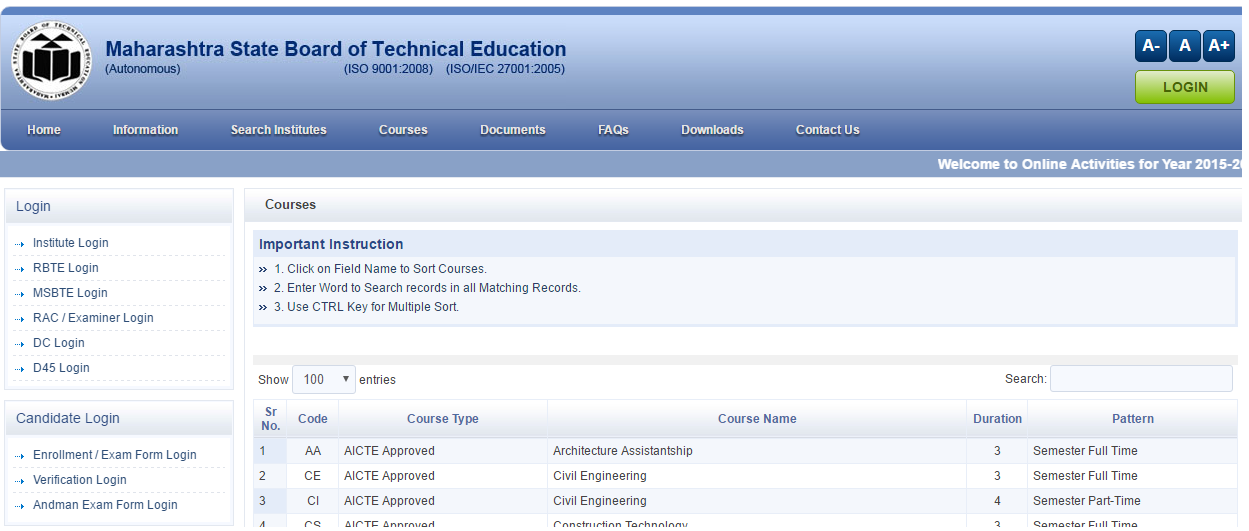Open the Institute Login link
This screenshot has height=531, width=1249.
pyautogui.click(x=70, y=243)
